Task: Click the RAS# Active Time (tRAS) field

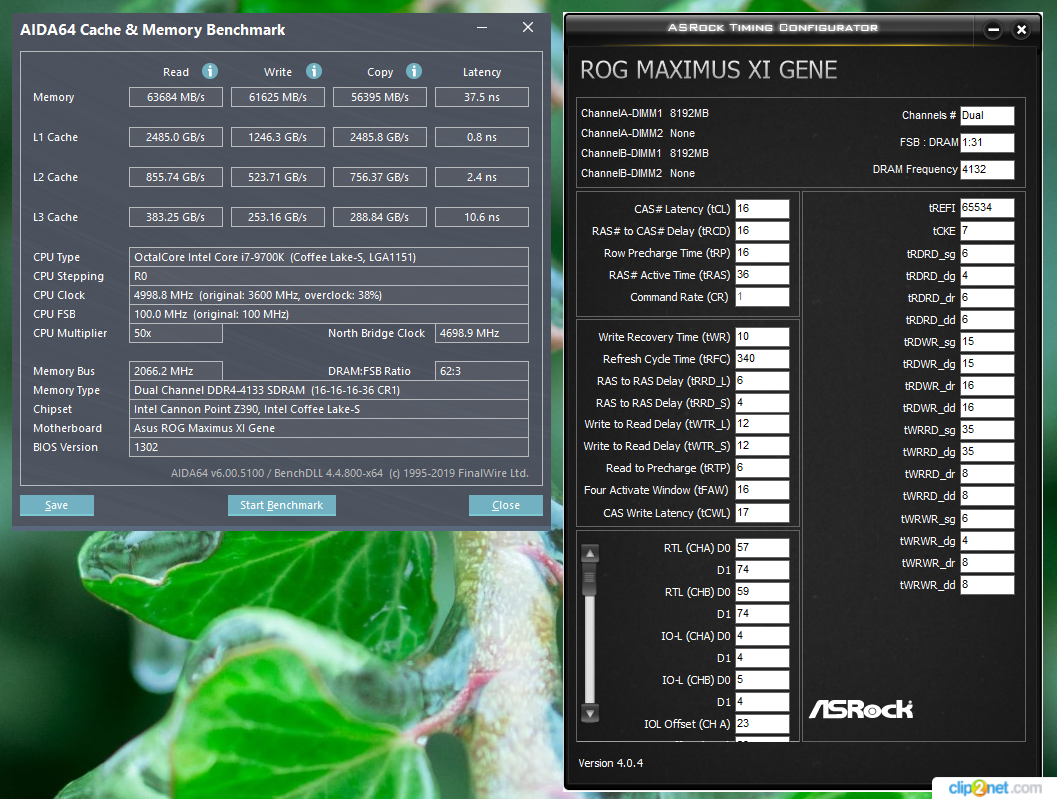Action: coord(762,275)
